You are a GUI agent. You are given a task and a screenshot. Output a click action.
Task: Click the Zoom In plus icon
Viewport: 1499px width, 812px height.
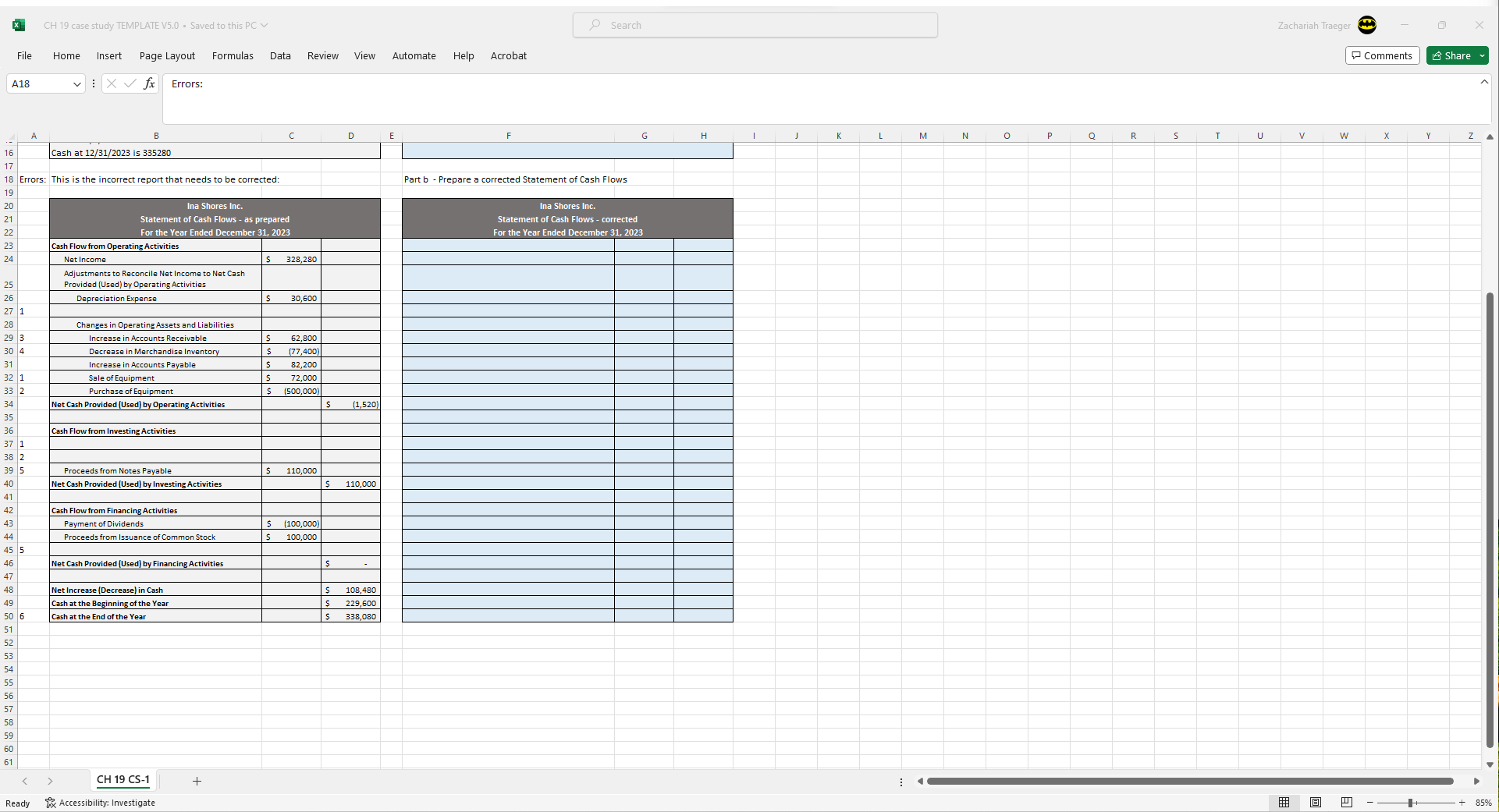pyautogui.click(x=1462, y=803)
